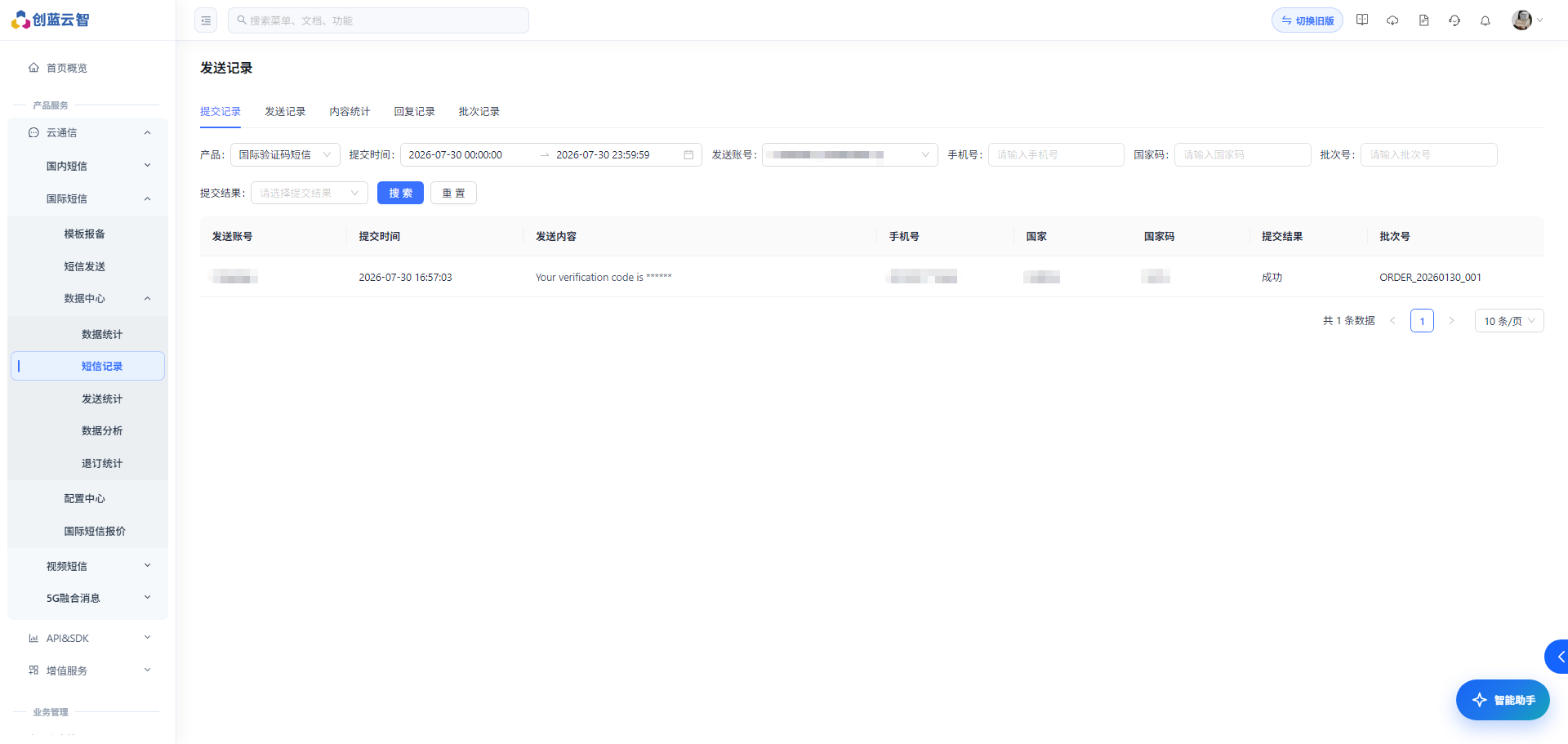The image size is (1568, 744).
Task: Select 短信记录 in sidebar
Action: point(87,366)
